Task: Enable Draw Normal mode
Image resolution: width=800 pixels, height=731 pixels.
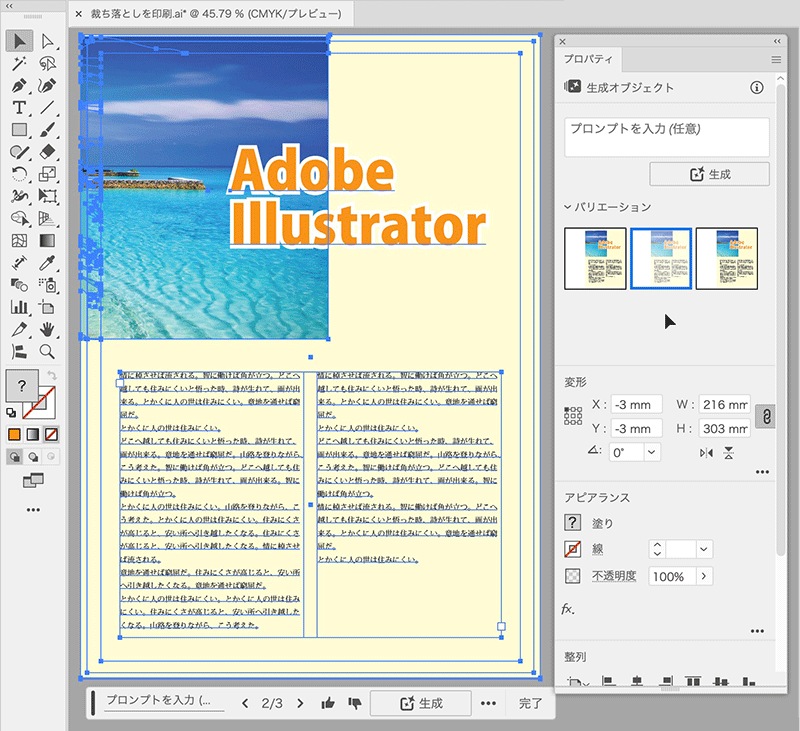Action: [14, 457]
